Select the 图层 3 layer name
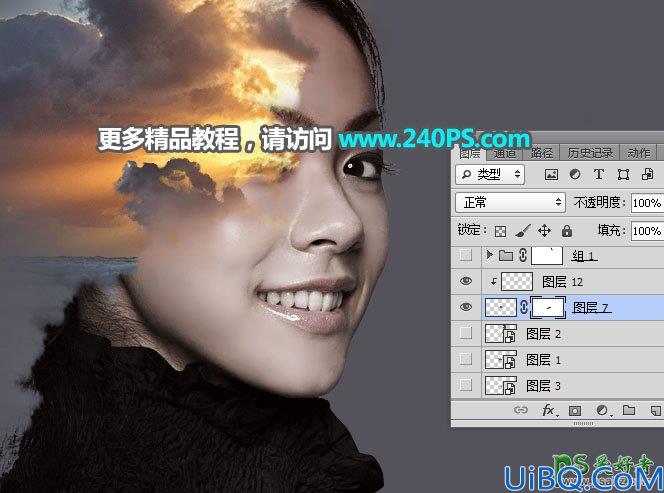The width and height of the screenshot is (664, 493). (x=543, y=386)
